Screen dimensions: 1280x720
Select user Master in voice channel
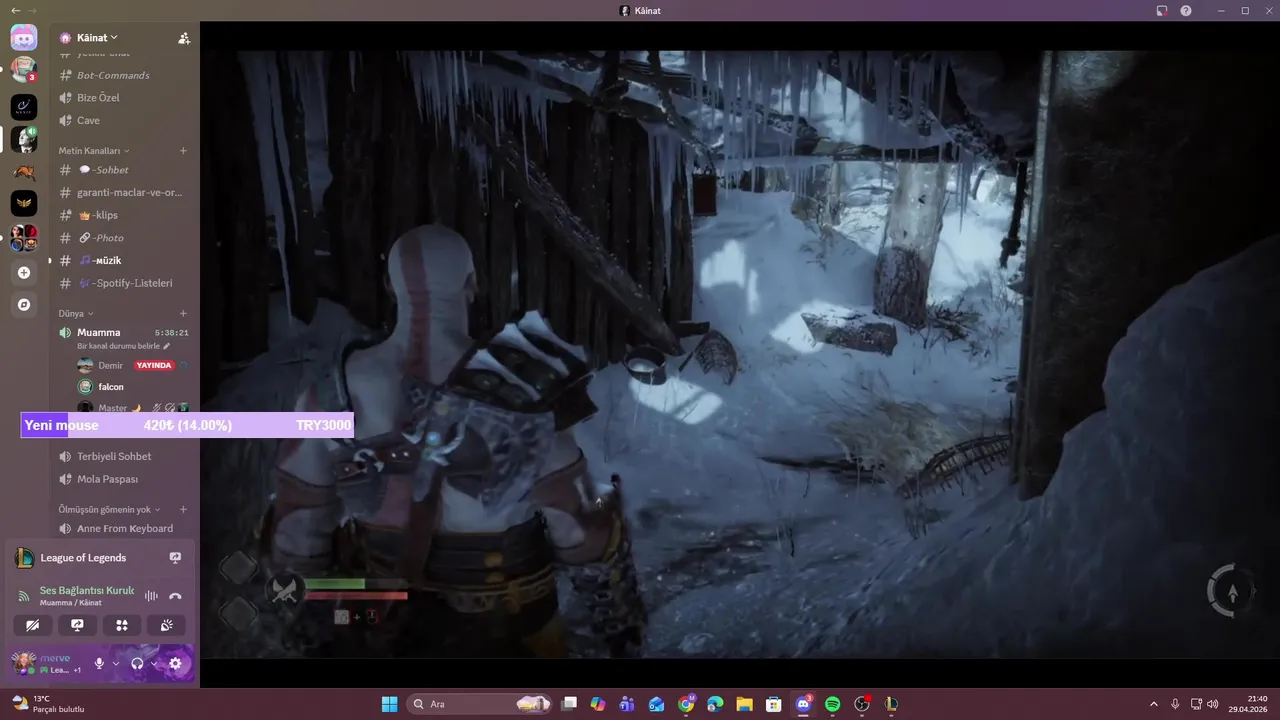pos(112,408)
